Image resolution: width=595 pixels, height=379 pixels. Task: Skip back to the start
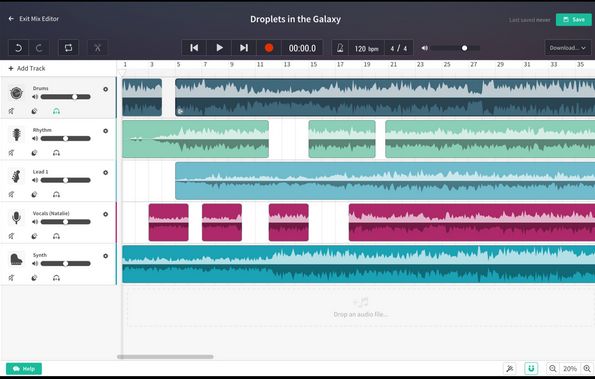coord(194,48)
